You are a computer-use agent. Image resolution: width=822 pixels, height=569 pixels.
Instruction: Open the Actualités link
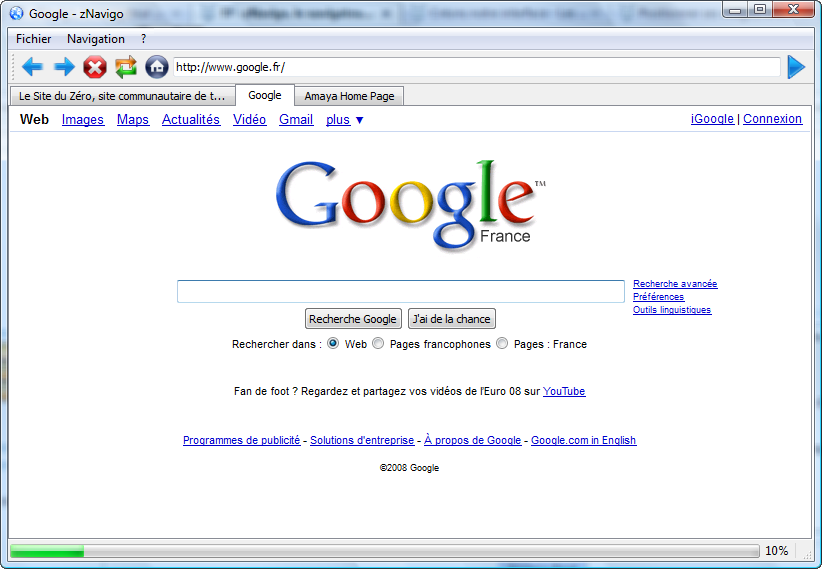(191, 120)
